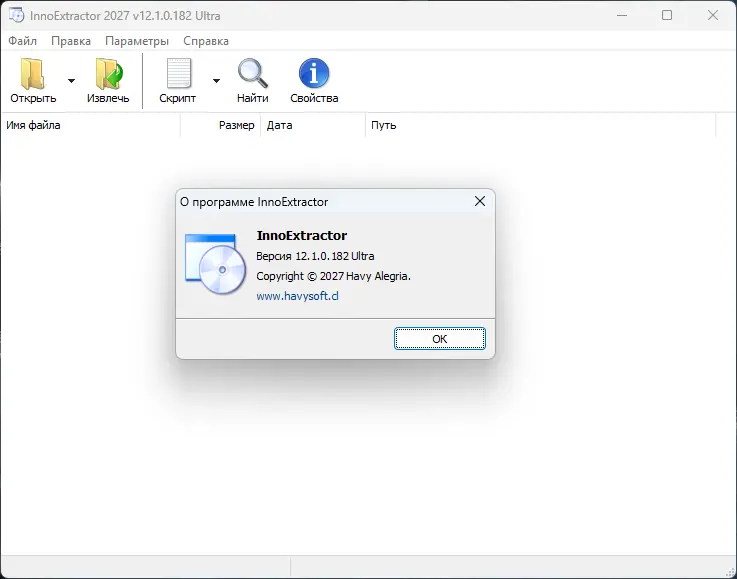Expand the Скрипт dropdown arrow
Image resolution: width=737 pixels, height=579 pixels.
216,81
